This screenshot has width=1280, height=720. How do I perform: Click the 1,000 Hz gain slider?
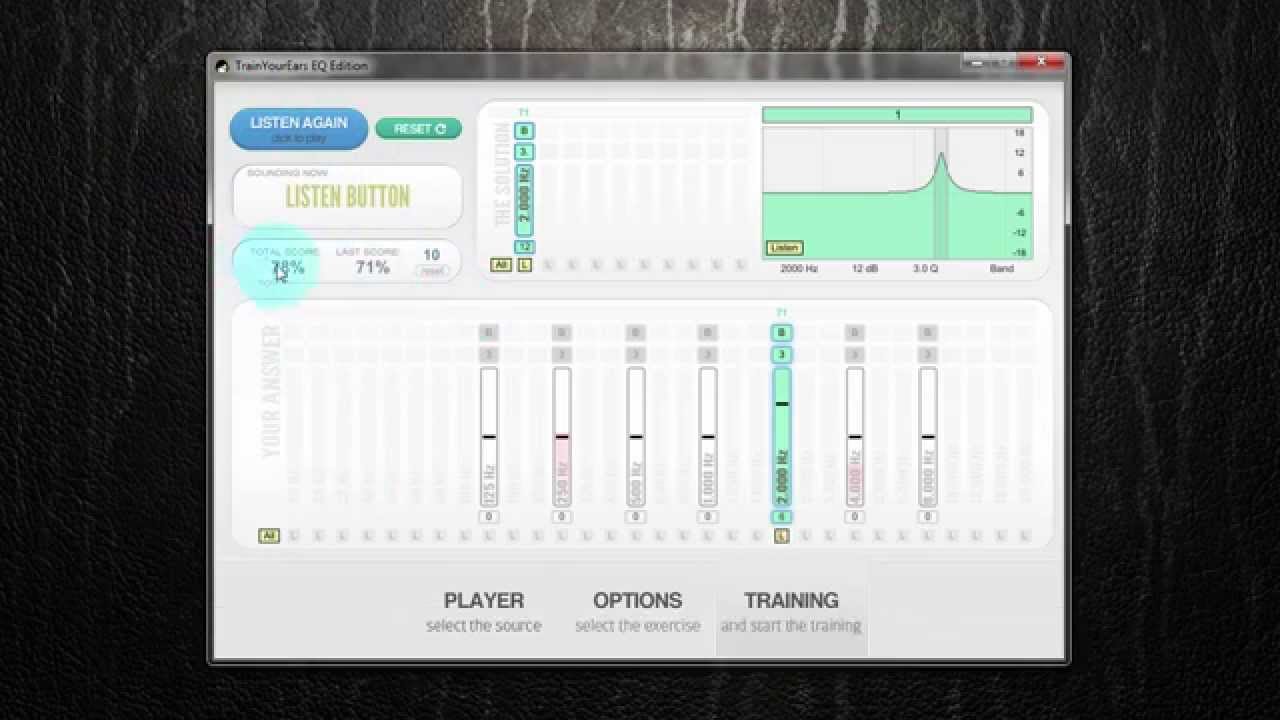(x=708, y=437)
